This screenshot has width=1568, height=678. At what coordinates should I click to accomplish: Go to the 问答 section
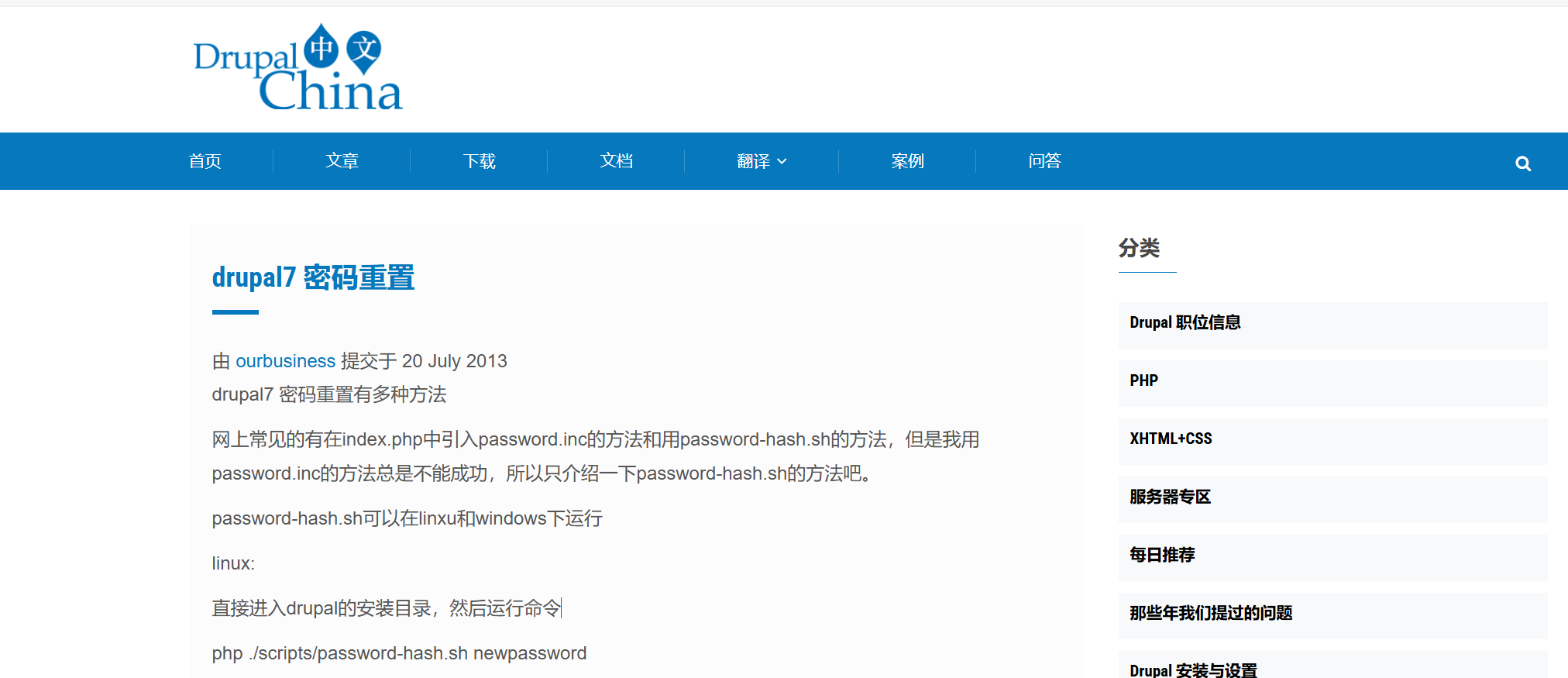(1045, 161)
